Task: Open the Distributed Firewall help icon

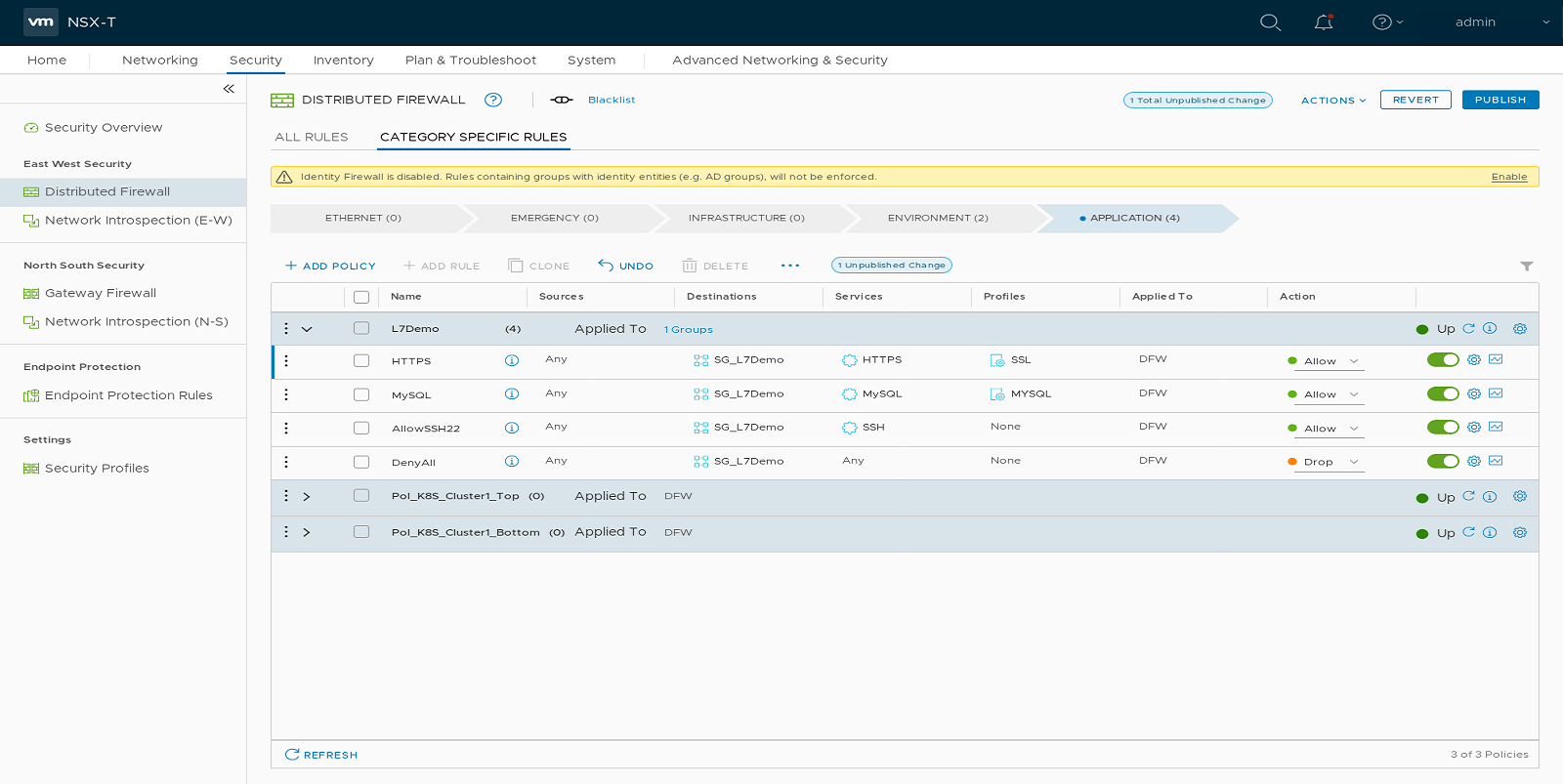Action: (x=493, y=100)
